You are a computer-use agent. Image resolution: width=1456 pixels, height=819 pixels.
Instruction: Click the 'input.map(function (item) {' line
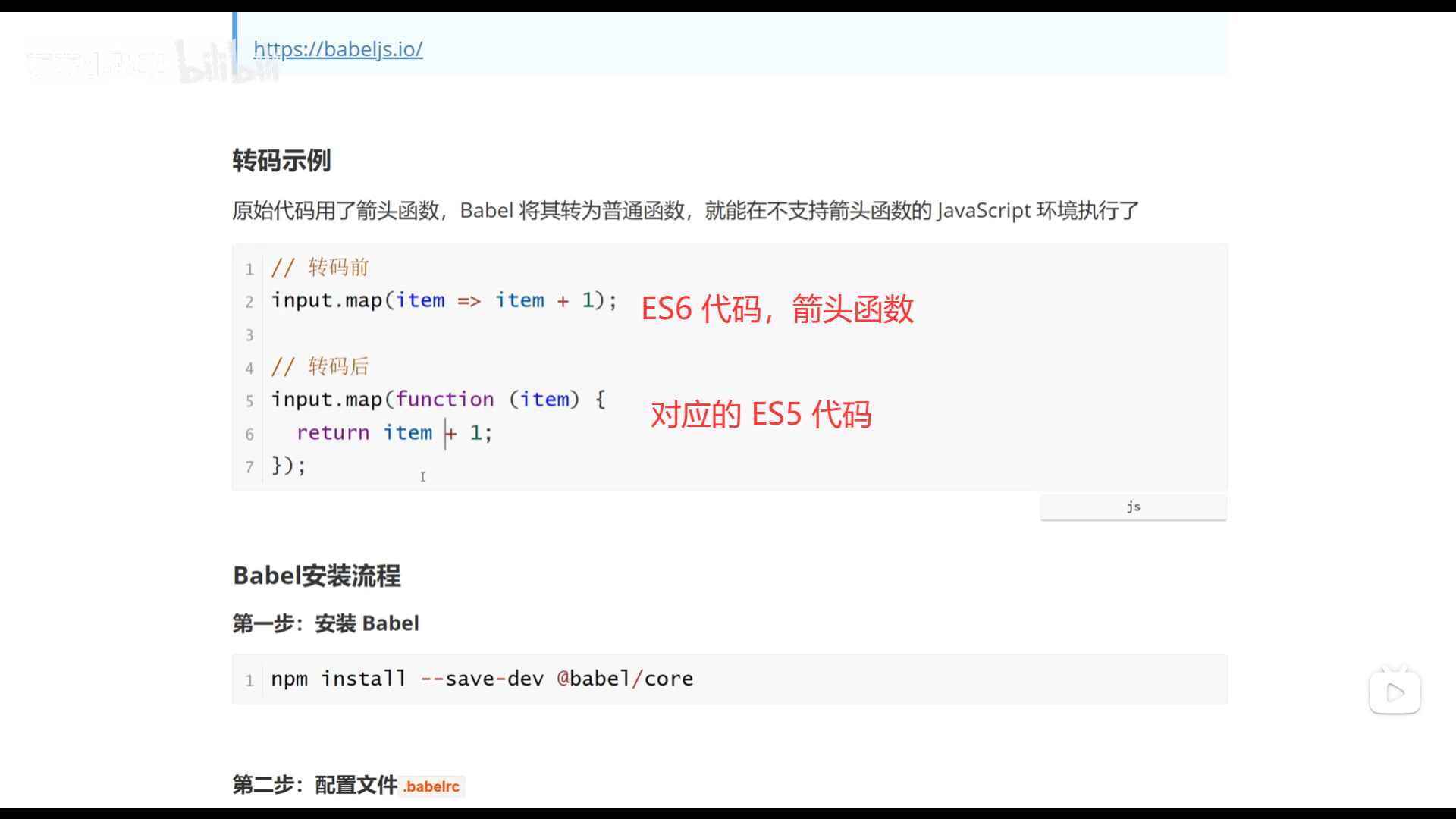[x=438, y=400]
